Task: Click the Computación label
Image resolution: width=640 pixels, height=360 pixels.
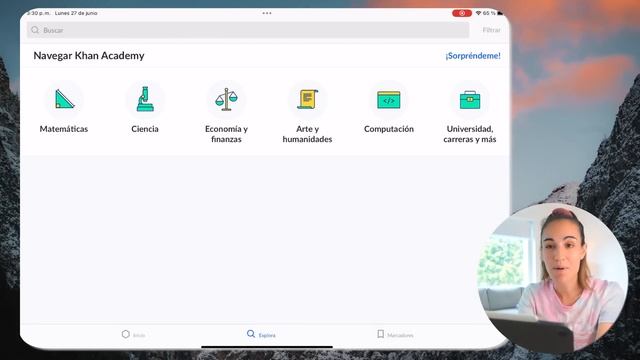Action: tap(389, 129)
